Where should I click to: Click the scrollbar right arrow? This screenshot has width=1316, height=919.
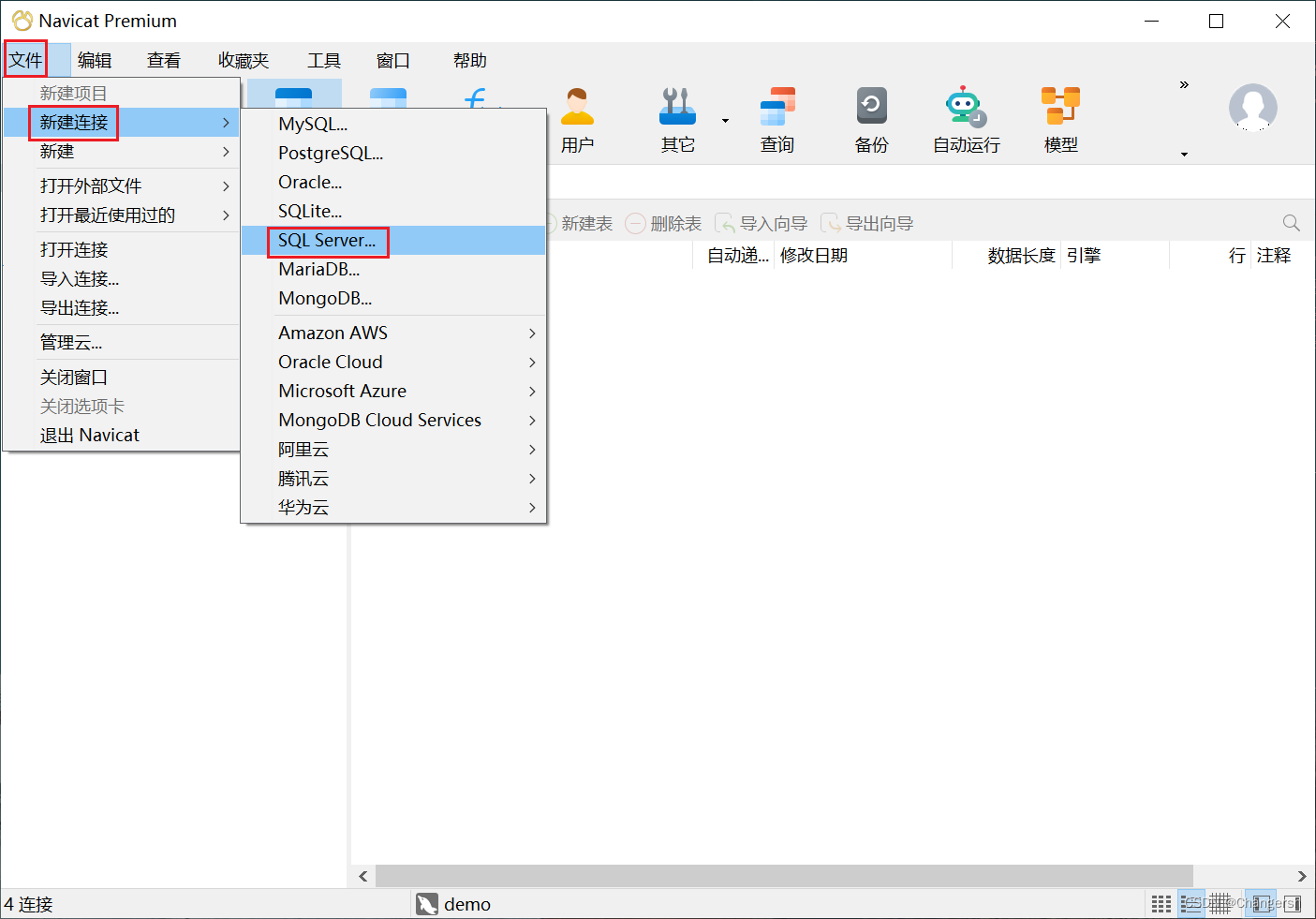(x=1302, y=876)
